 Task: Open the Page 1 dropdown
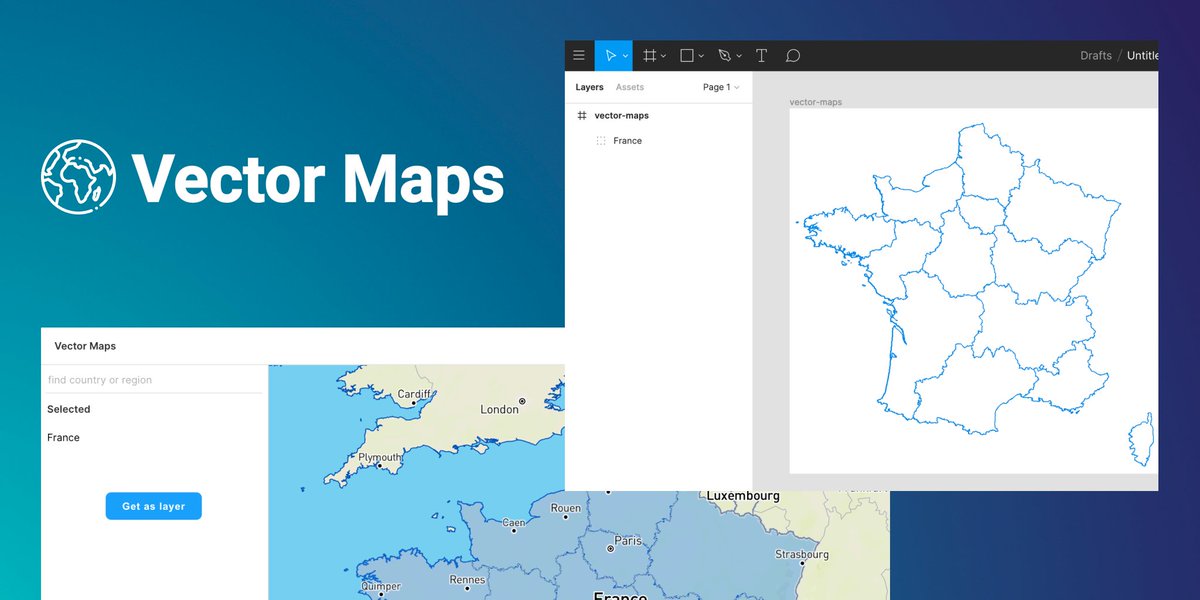coord(719,87)
